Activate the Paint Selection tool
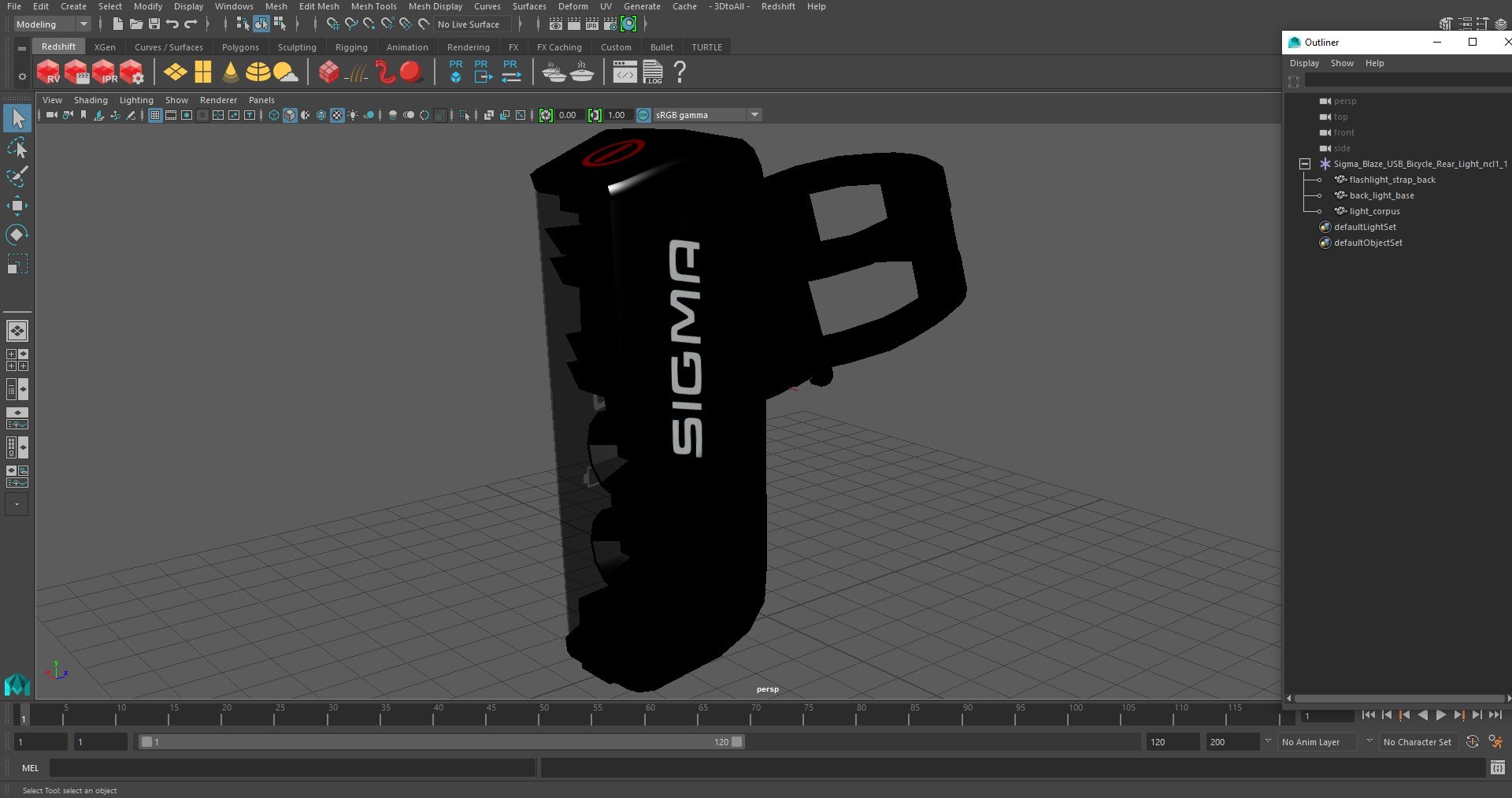 pyautogui.click(x=17, y=177)
